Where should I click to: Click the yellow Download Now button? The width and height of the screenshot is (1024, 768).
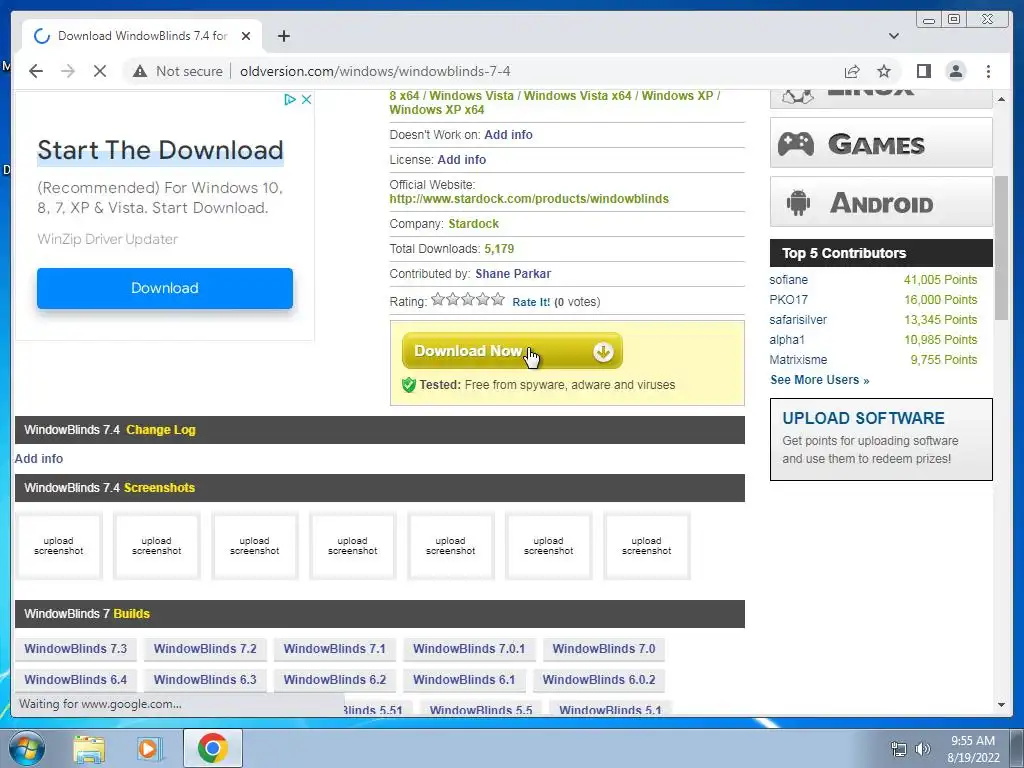[x=512, y=351]
